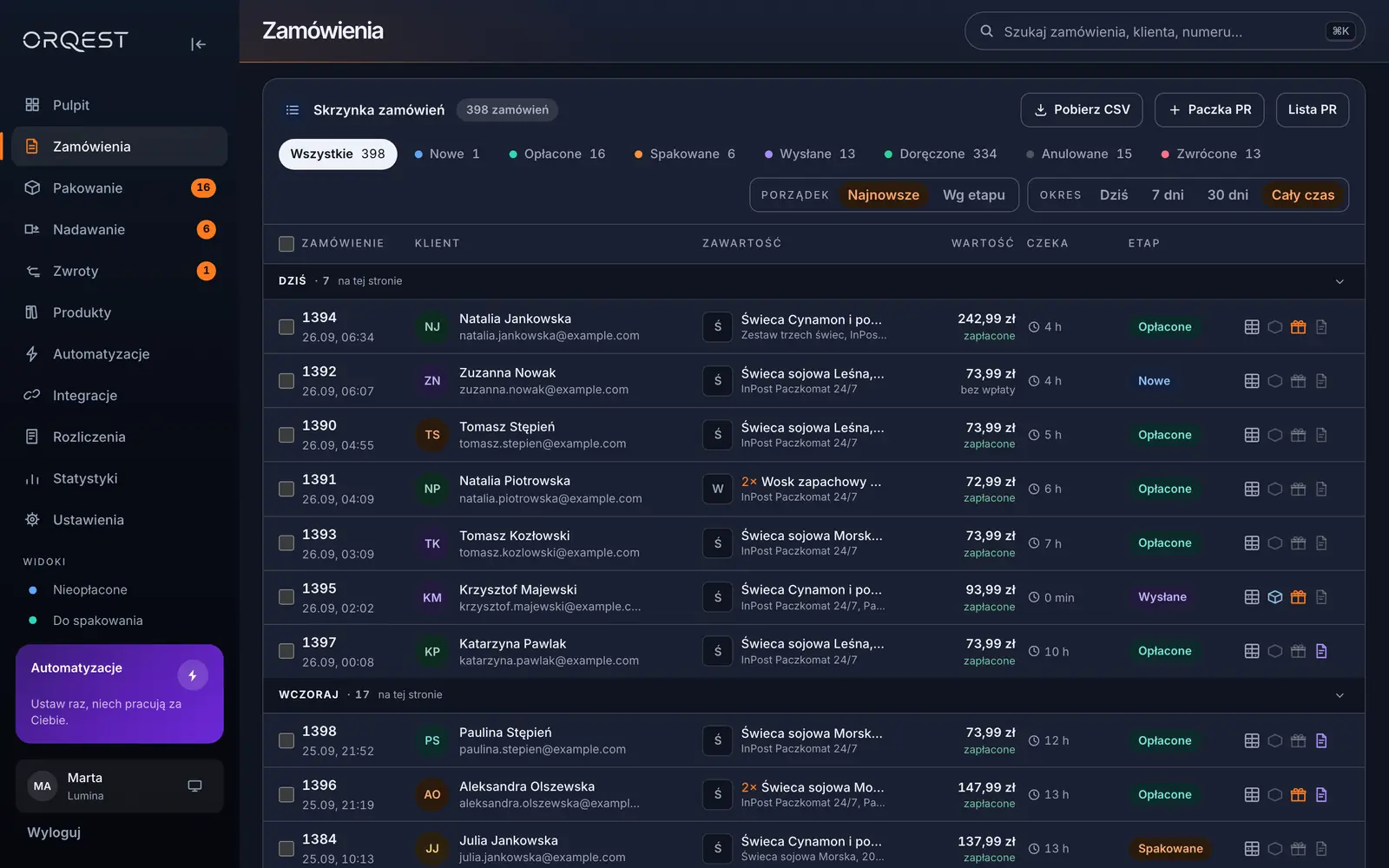Set period to 7 dni

click(1168, 195)
